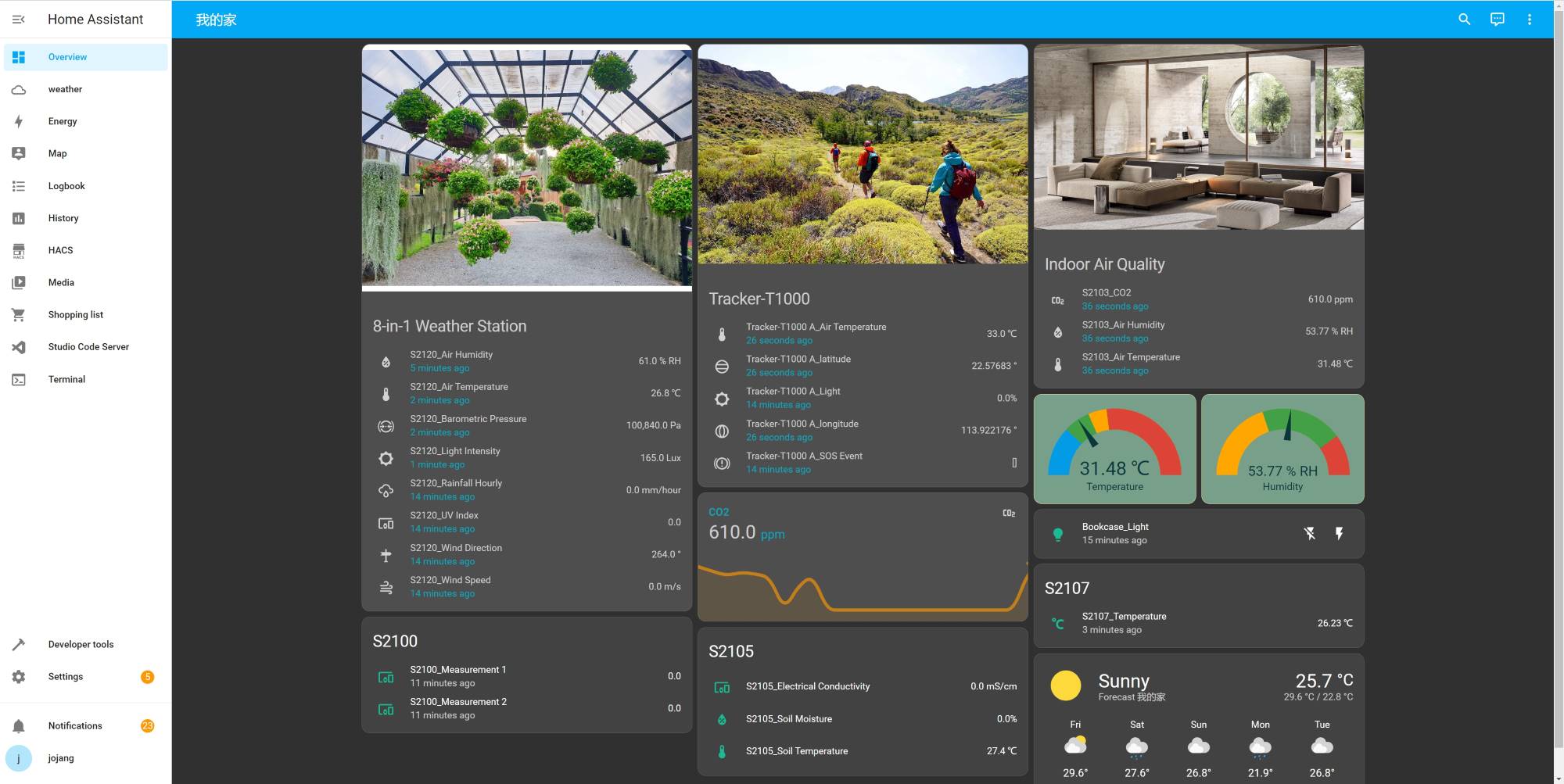Turn off Bookcase_Light with flash-off icon
Screen dimensions: 1564x784
[x=1309, y=534]
